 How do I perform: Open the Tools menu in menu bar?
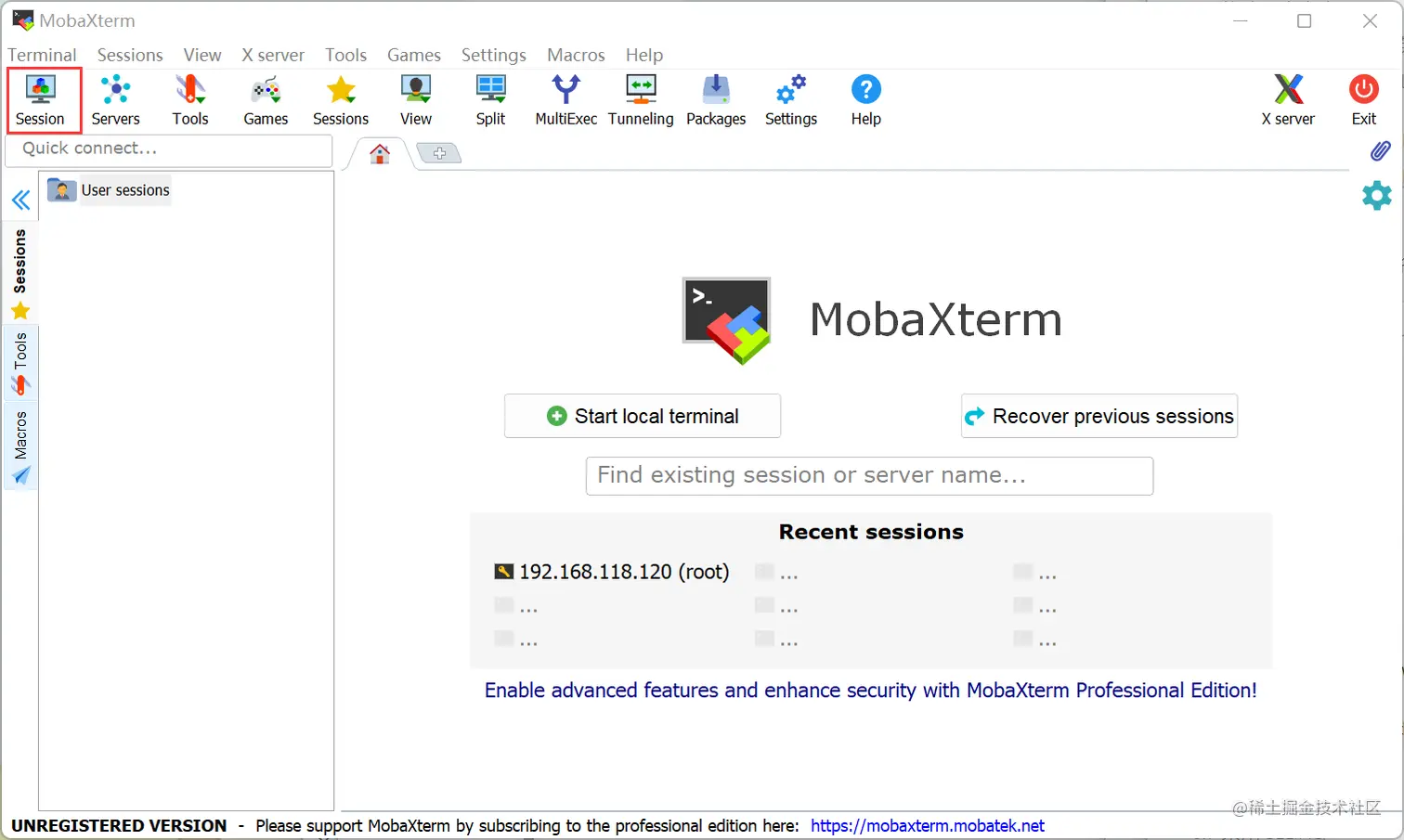(x=345, y=55)
